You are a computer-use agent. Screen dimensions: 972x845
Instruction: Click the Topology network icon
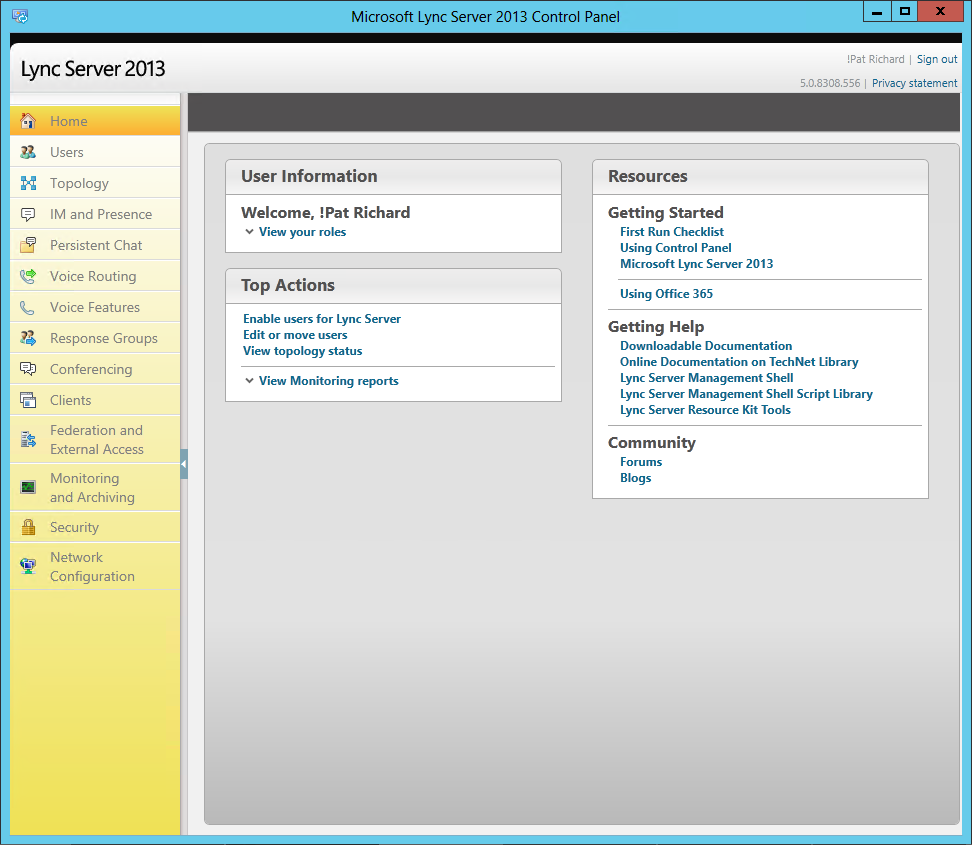coord(28,183)
